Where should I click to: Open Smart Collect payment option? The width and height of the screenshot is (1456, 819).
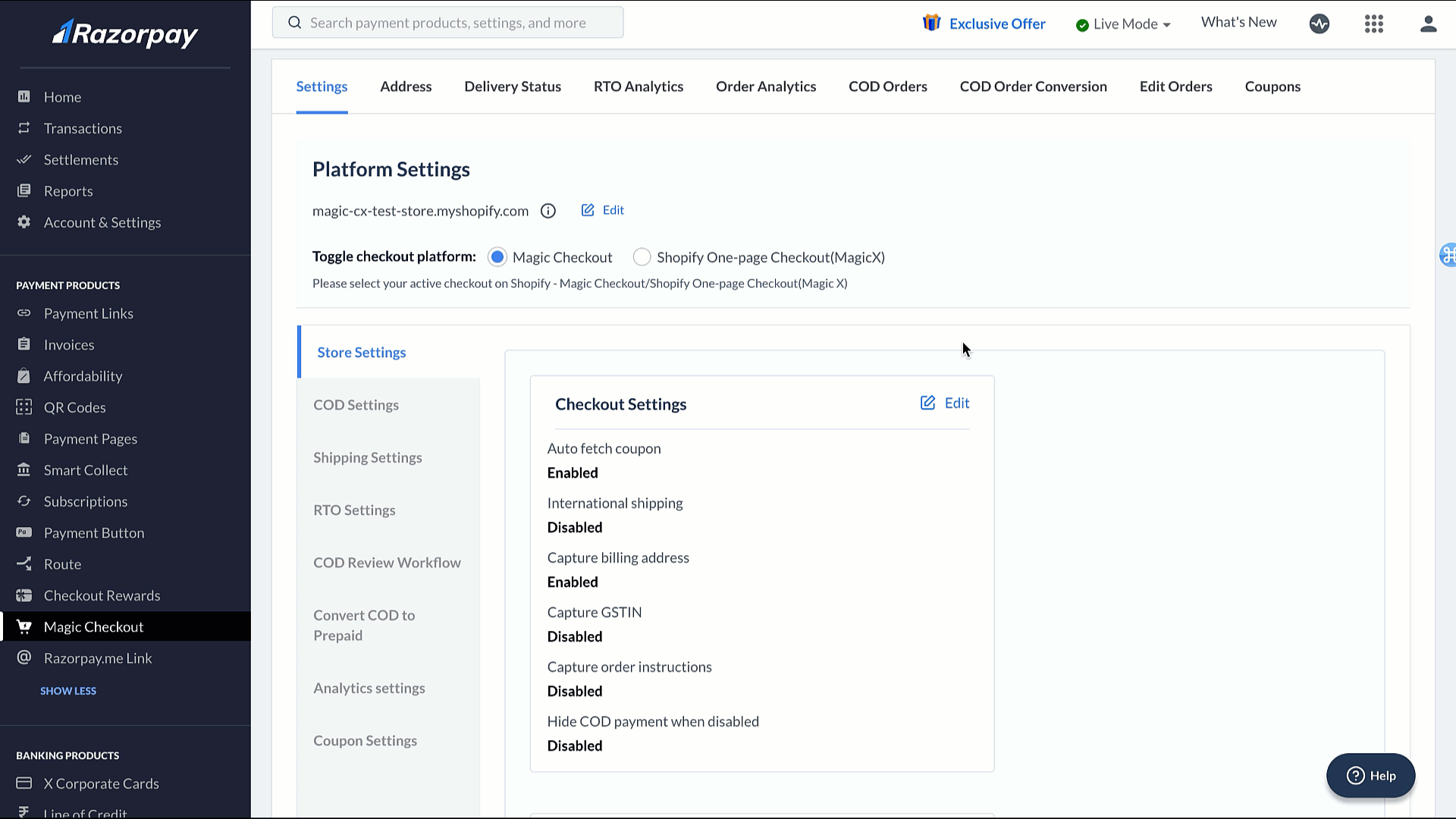pyautogui.click(x=85, y=469)
